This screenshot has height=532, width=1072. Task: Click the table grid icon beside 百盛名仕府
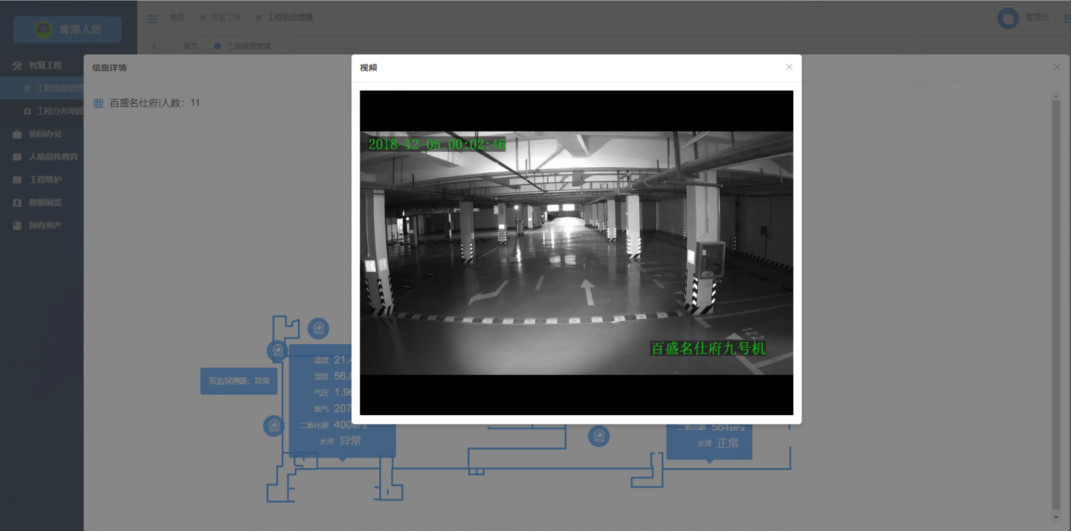point(98,103)
